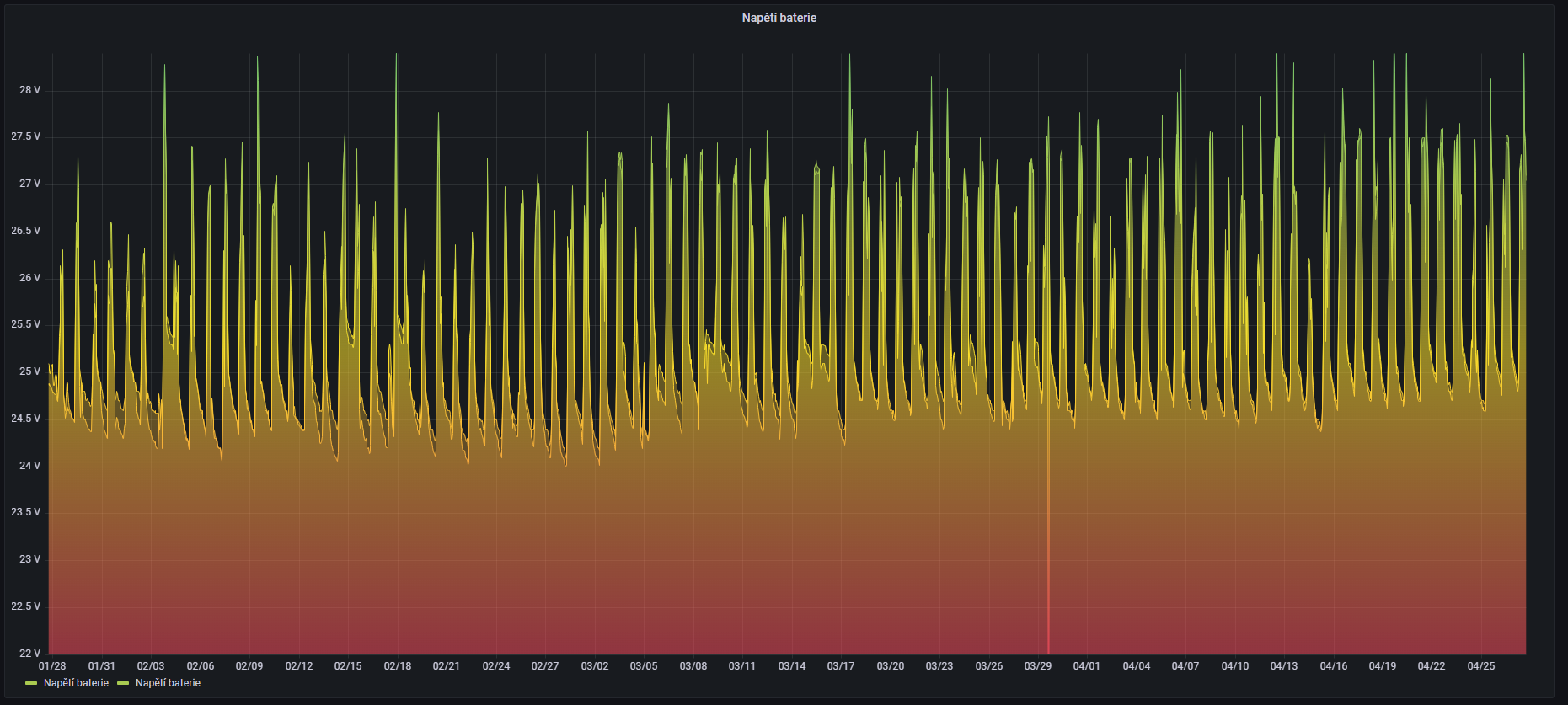Image resolution: width=1568 pixels, height=705 pixels.
Task: Click the 28 V y-axis label
Action: (x=29, y=90)
